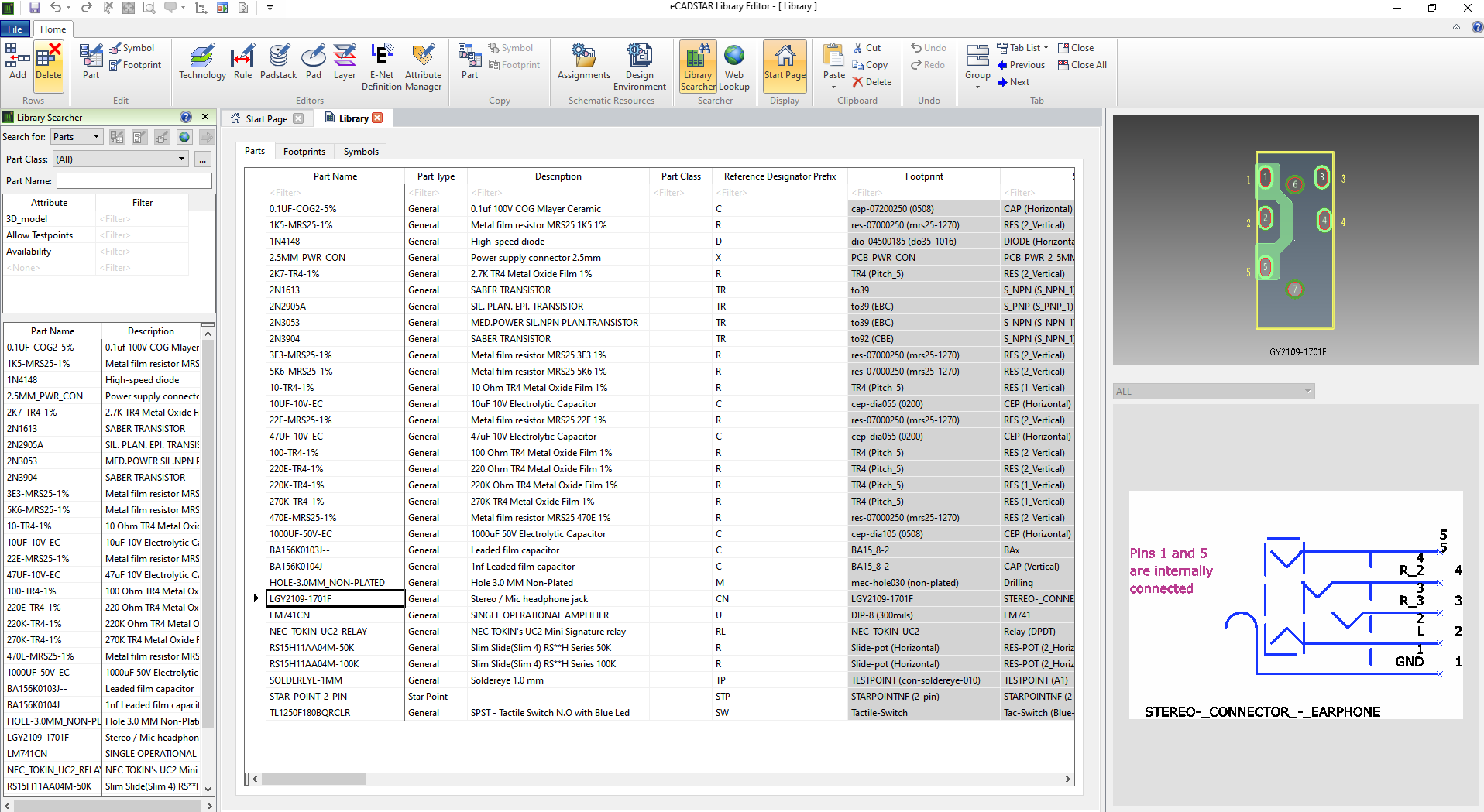Open Web Lookup

pyautogui.click(x=733, y=67)
